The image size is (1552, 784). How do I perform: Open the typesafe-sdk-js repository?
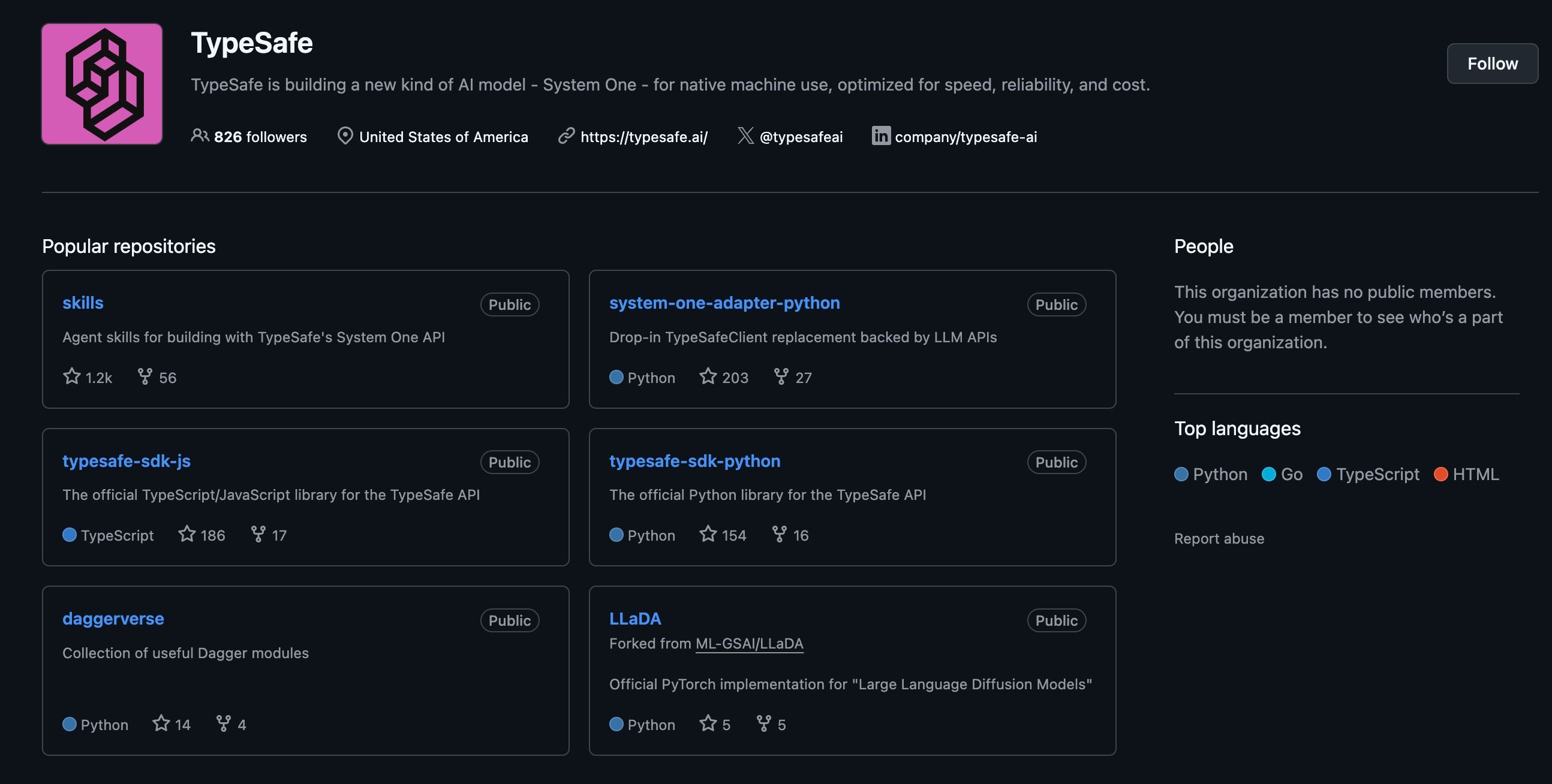pos(127,461)
